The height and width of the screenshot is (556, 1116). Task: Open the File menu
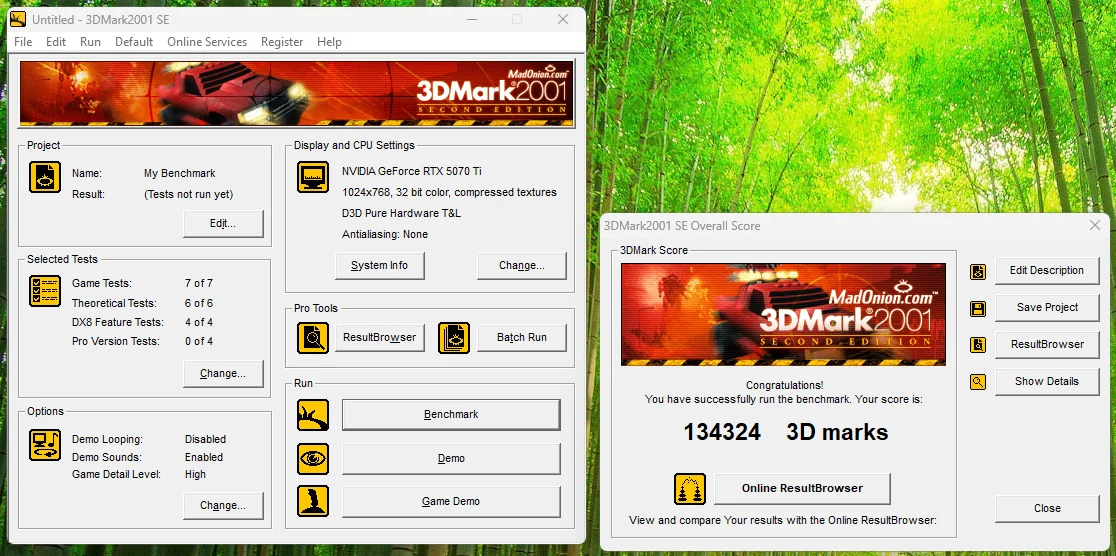coord(23,42)
